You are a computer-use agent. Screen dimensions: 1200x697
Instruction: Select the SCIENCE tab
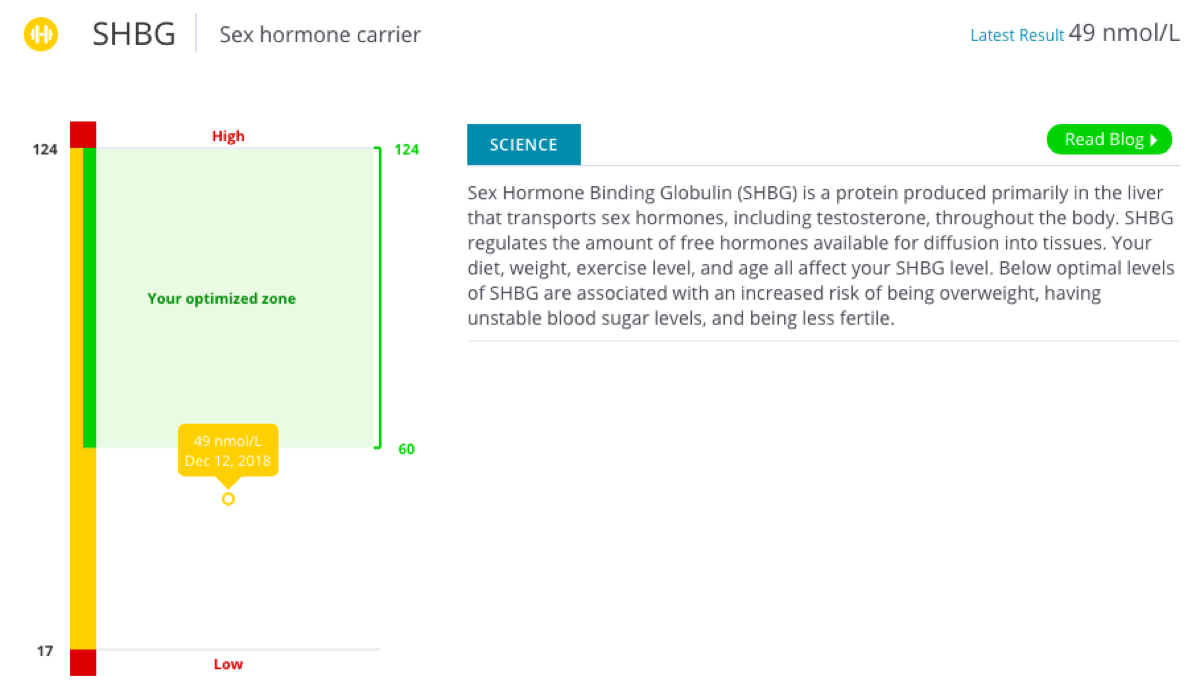[523, 145]
